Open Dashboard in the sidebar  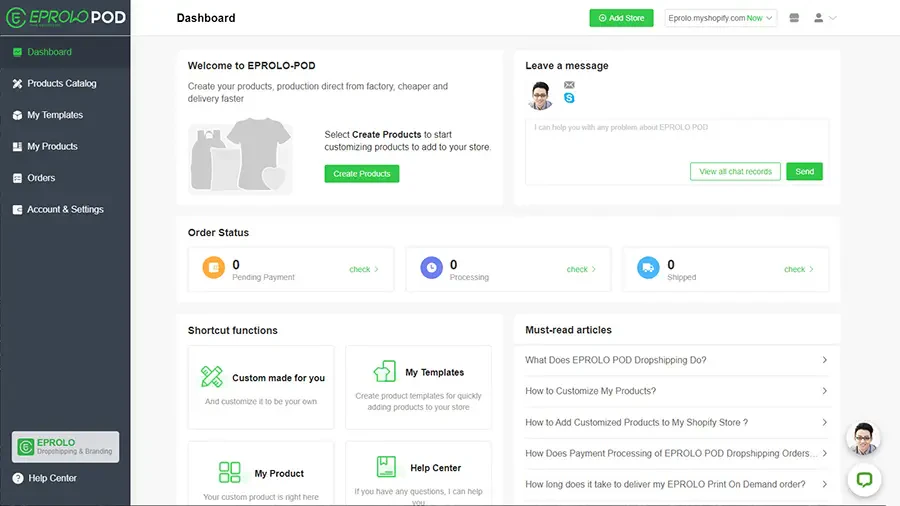(65, 52)
